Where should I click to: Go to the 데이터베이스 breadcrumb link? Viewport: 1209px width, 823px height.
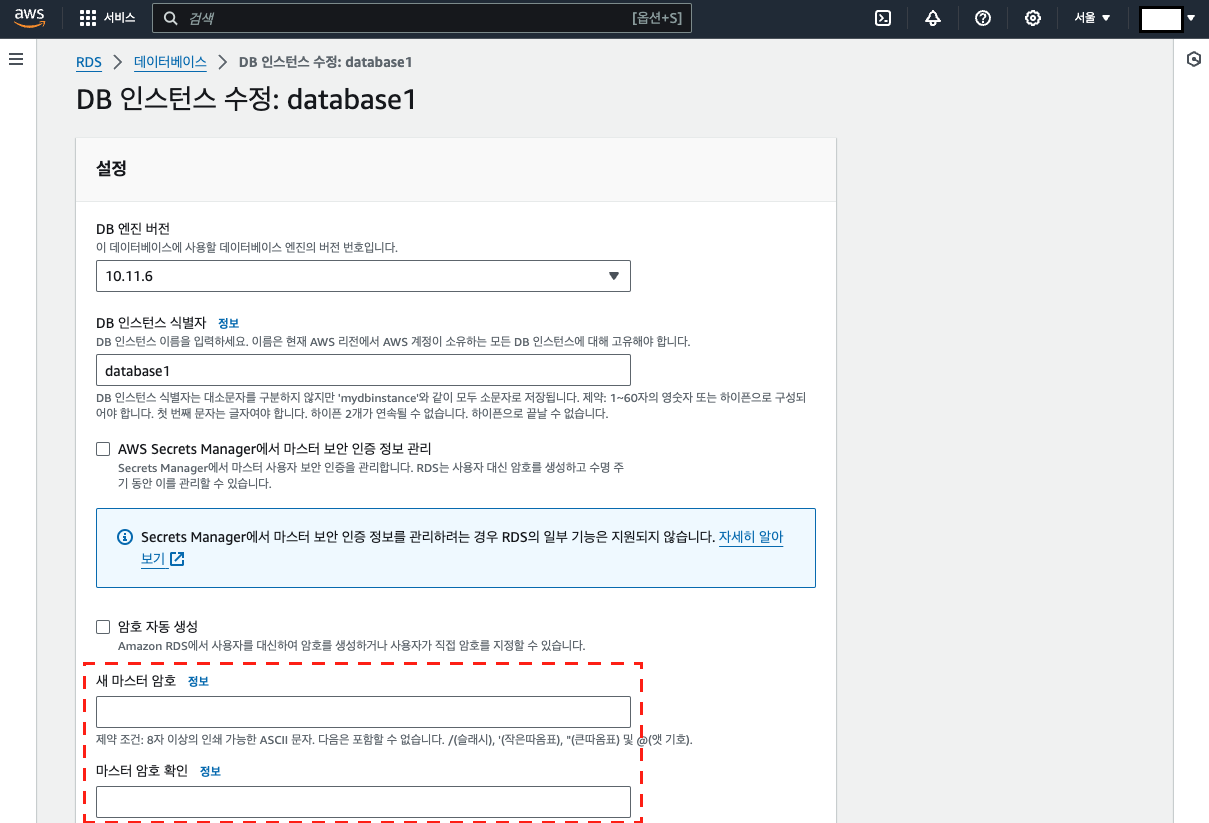[x=170, y=62]
